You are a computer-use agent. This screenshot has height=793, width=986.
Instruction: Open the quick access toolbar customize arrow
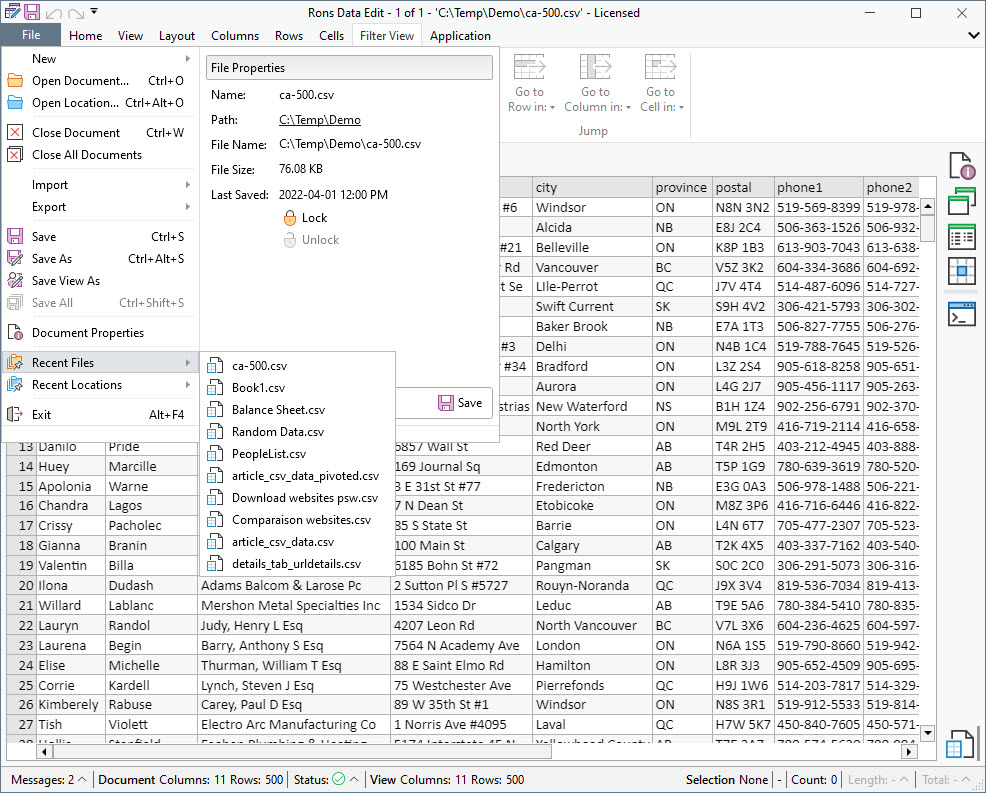tap(94, 12)
